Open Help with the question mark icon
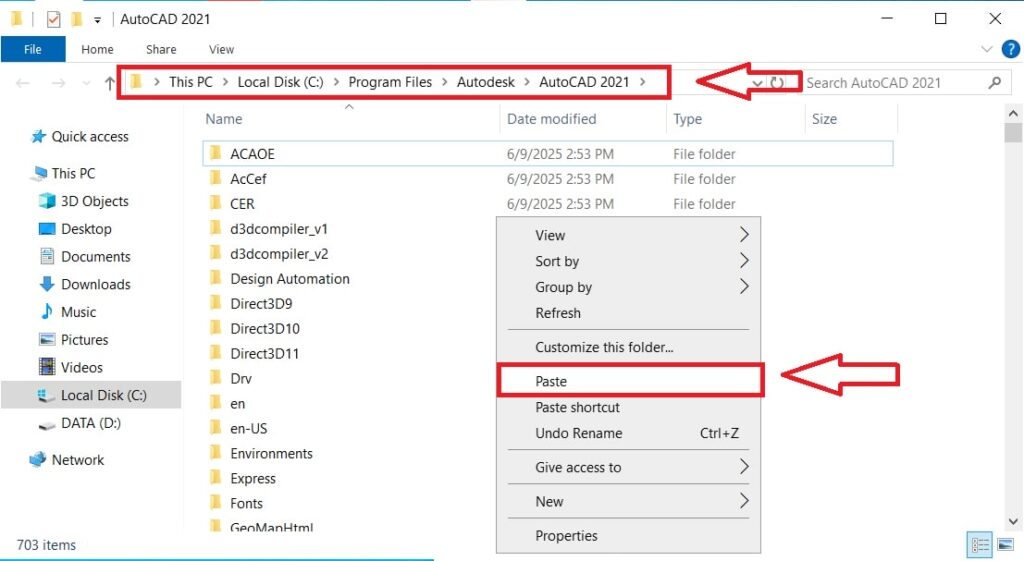 coord(1010,49)
